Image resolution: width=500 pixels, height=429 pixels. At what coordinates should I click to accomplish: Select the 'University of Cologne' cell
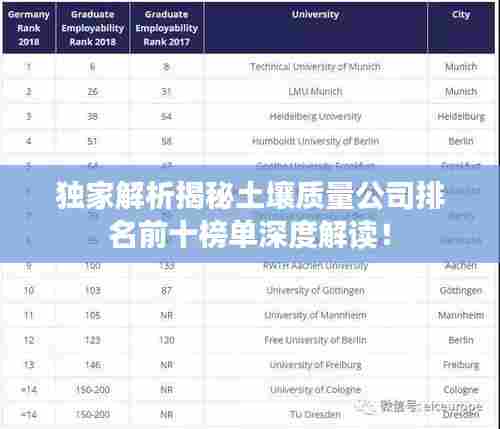point(315,389)
